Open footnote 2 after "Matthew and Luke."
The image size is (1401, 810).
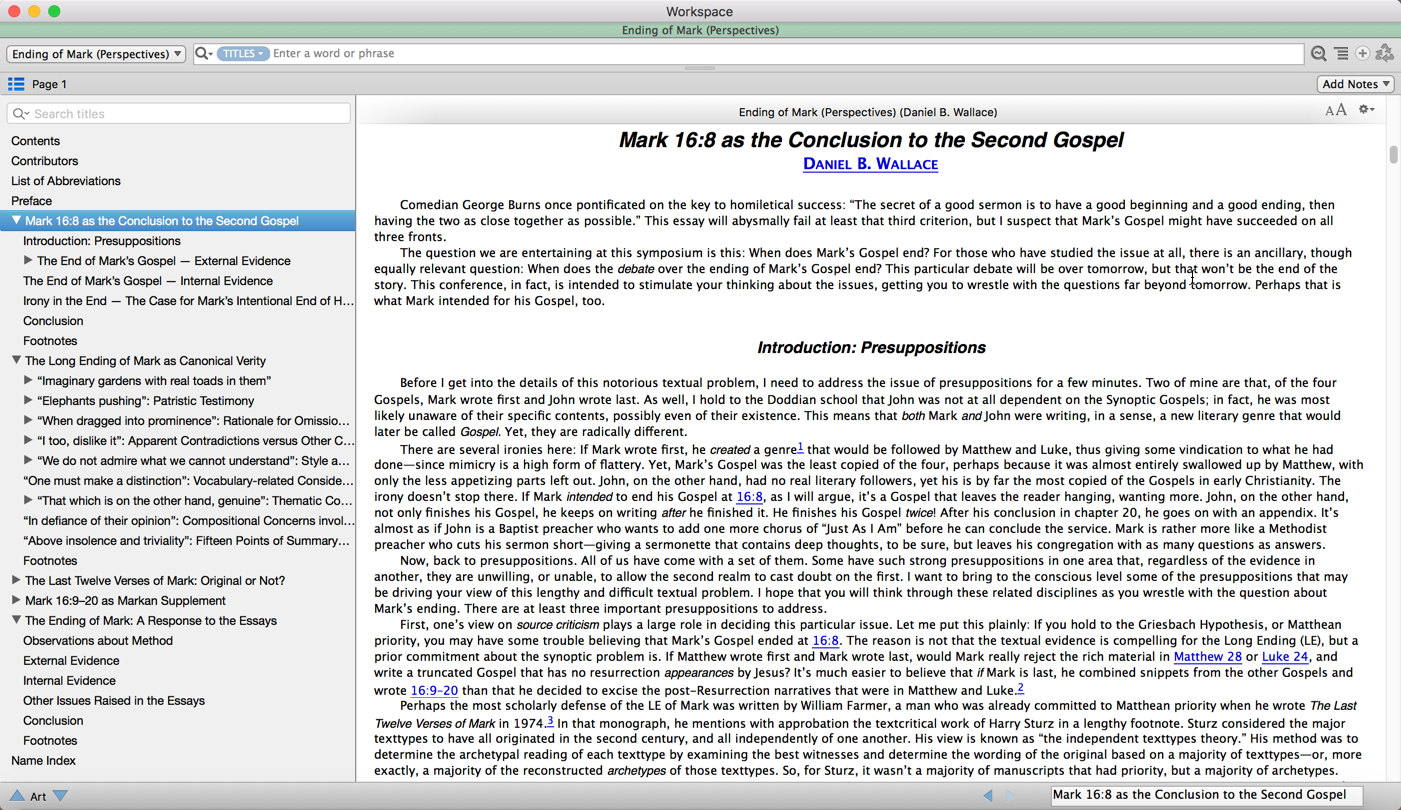[x=1020, y=688]
